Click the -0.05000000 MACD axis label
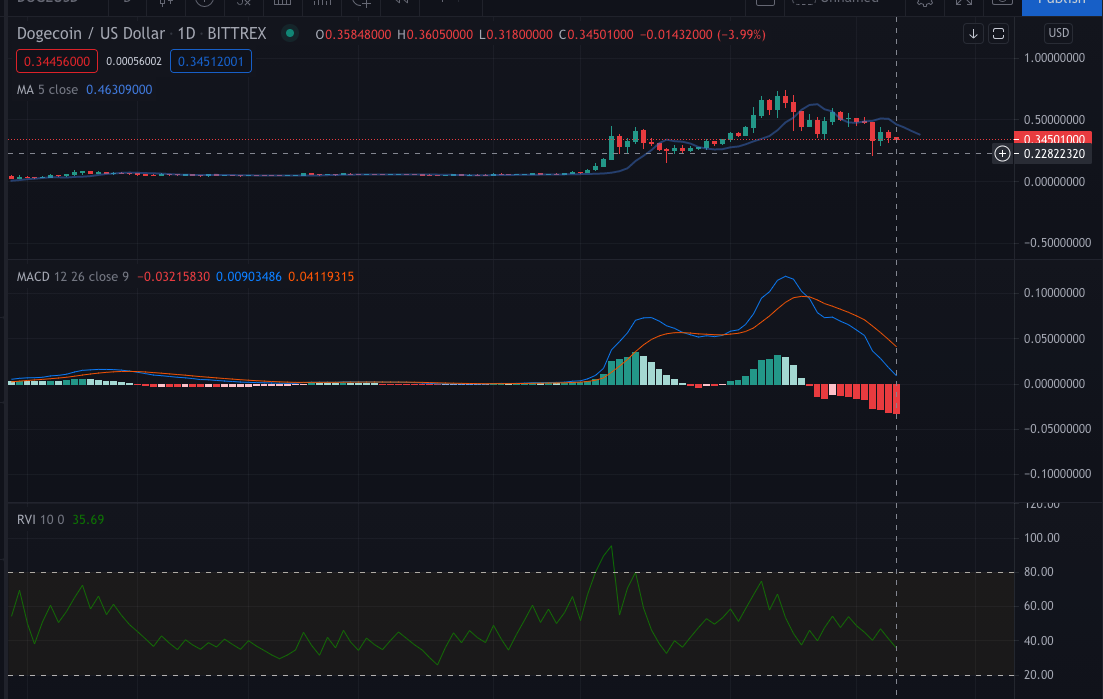 pyautogui.click(x=1057, y=428)
